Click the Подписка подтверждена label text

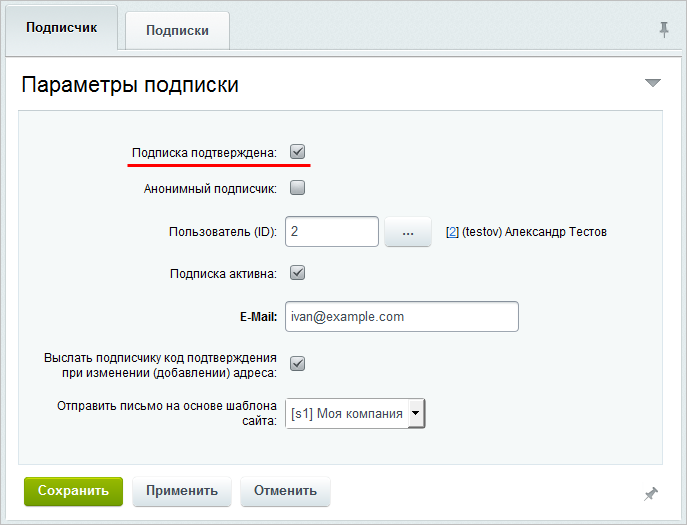point(204,153)
